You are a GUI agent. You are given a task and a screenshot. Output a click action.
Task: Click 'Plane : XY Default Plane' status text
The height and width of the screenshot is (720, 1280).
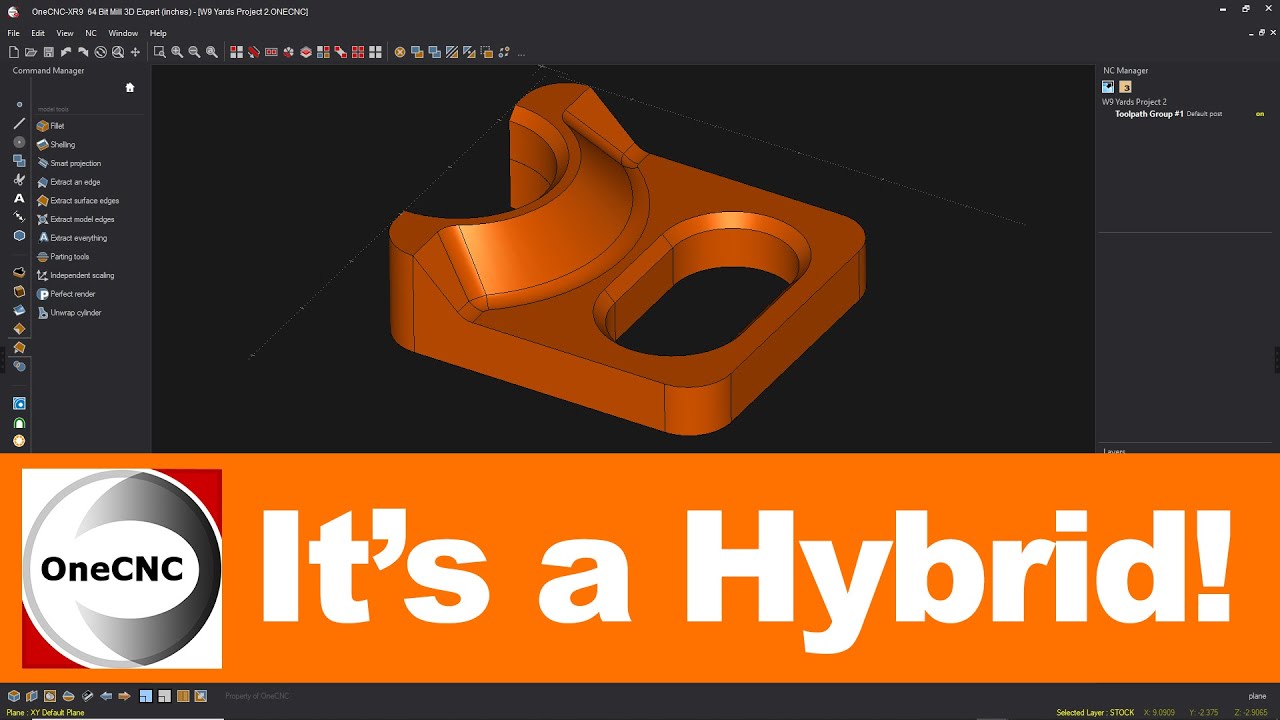click(46, 713)
